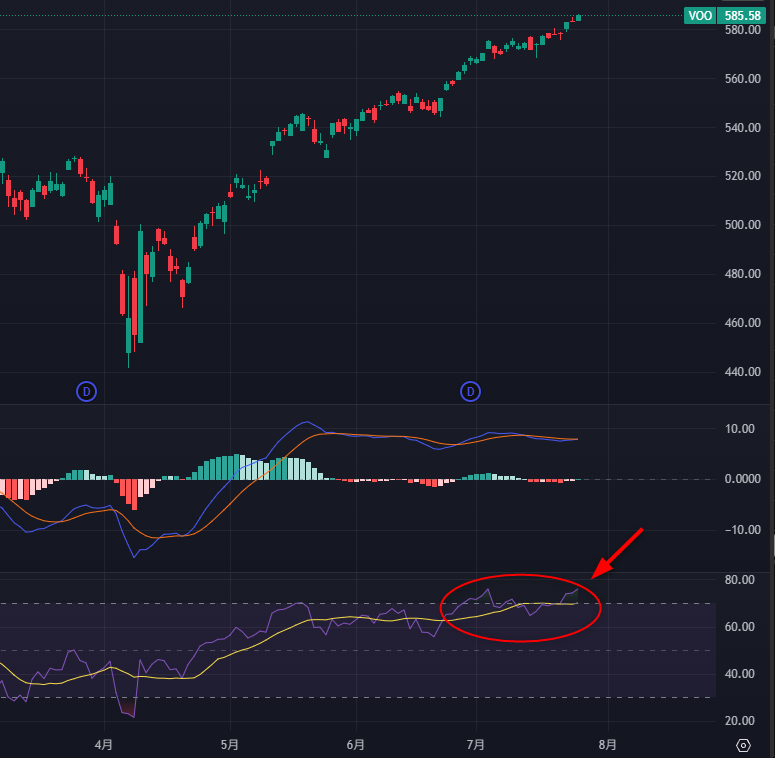
Task: Click the RSI 60.00 axis label
Action: pyautogui.click(x=739, y=627)
